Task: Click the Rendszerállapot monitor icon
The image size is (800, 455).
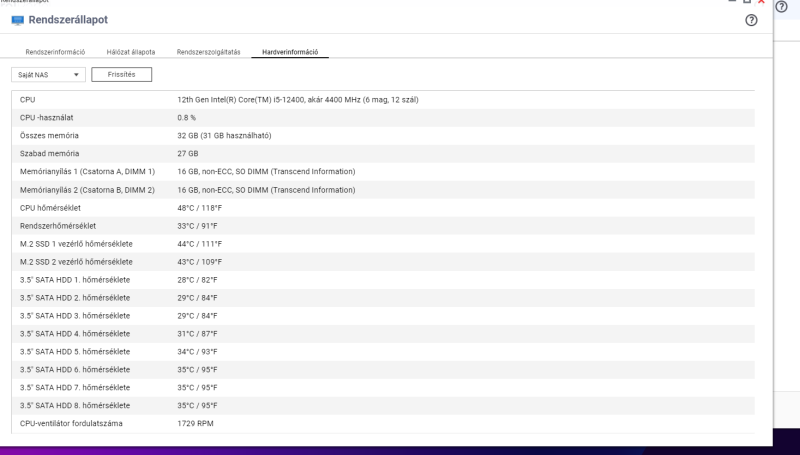Action: click(18, 20)
